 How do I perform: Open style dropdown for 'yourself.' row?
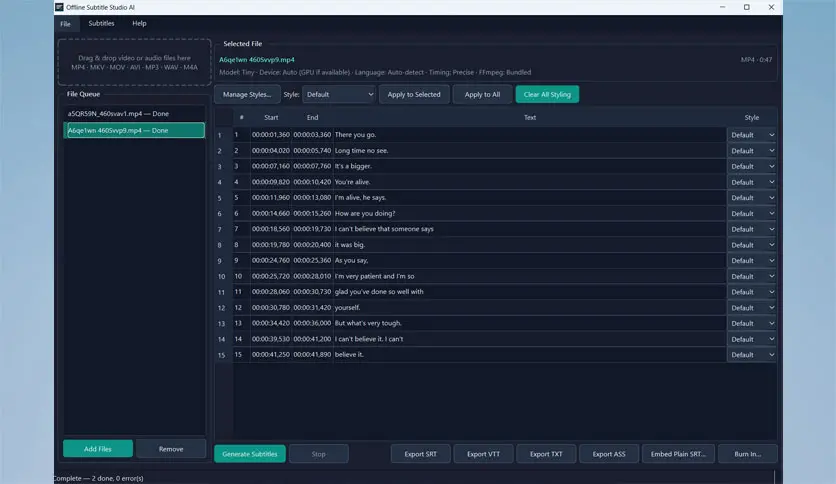[x=751, y=308]
